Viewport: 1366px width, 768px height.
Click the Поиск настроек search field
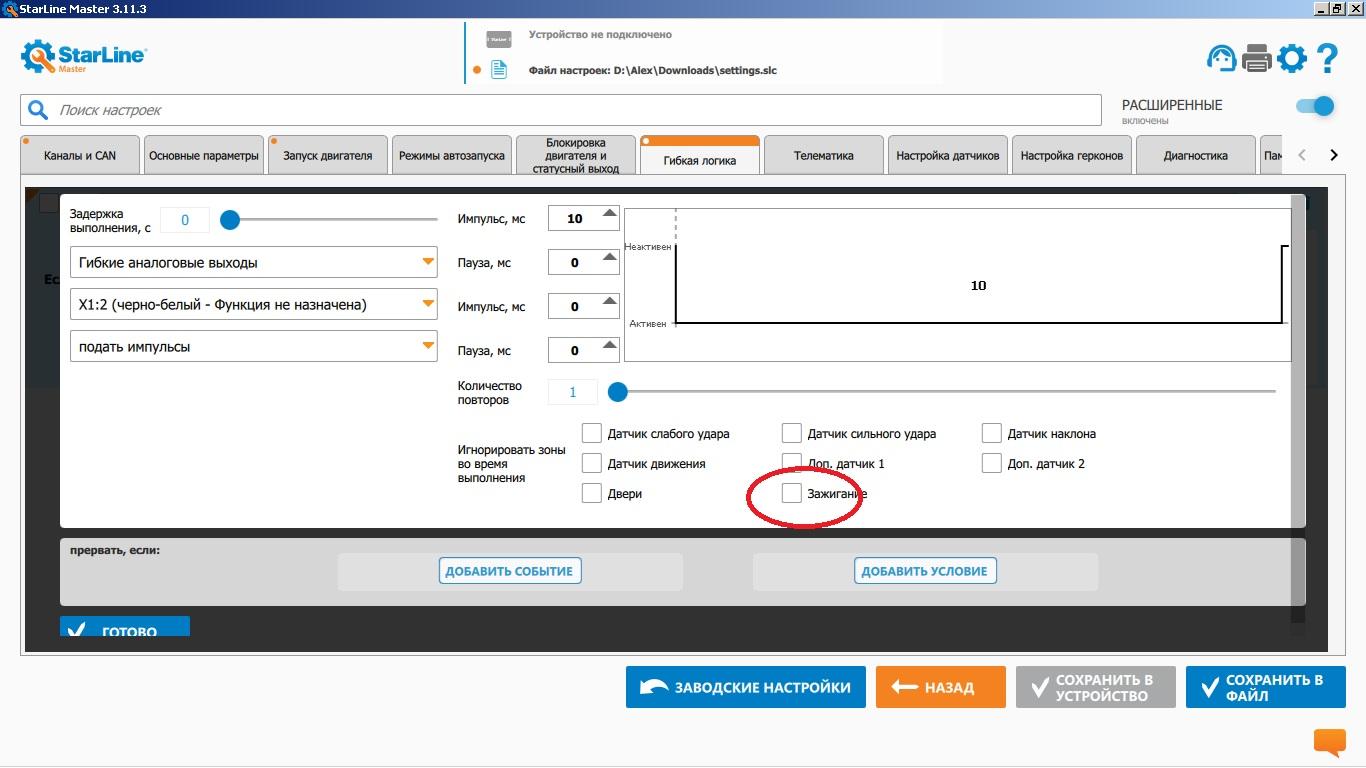(x=560, y=110)
